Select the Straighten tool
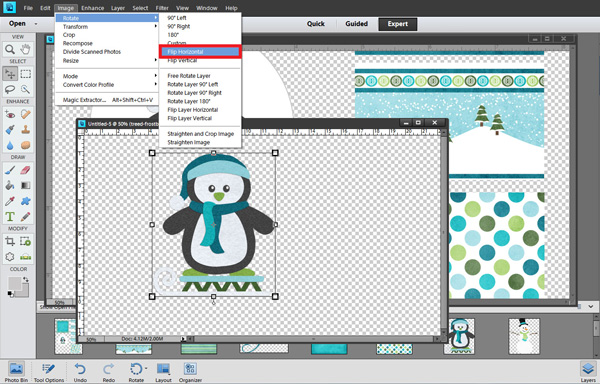 click(26, 257)
